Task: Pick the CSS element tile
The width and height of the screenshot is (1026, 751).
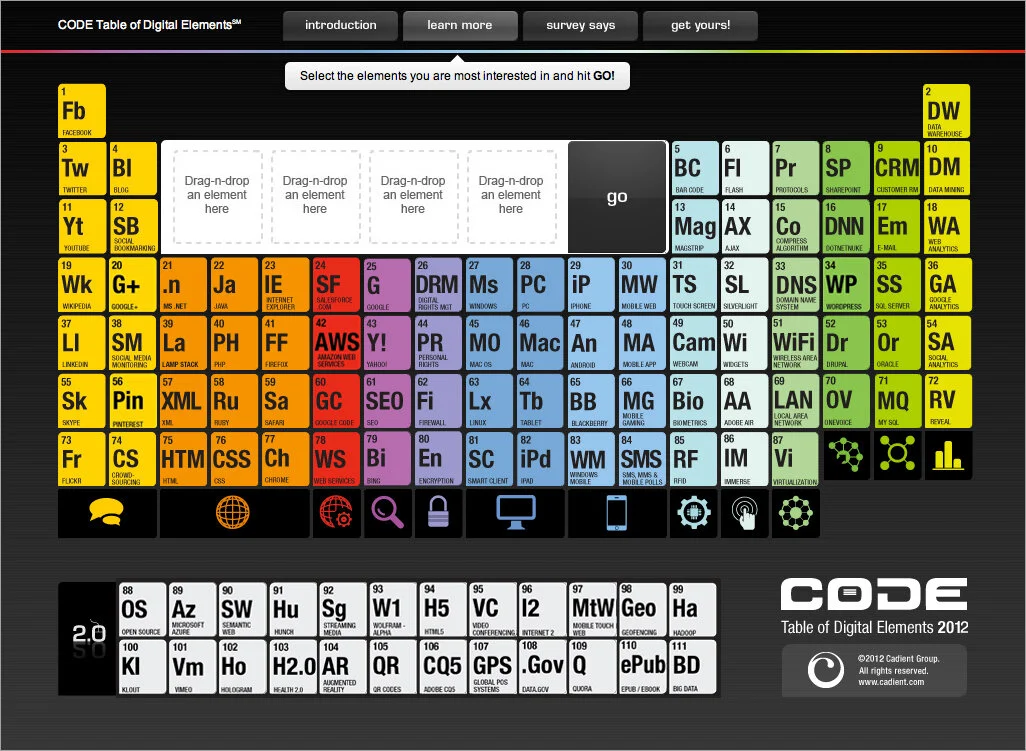Action: (234, 459)
